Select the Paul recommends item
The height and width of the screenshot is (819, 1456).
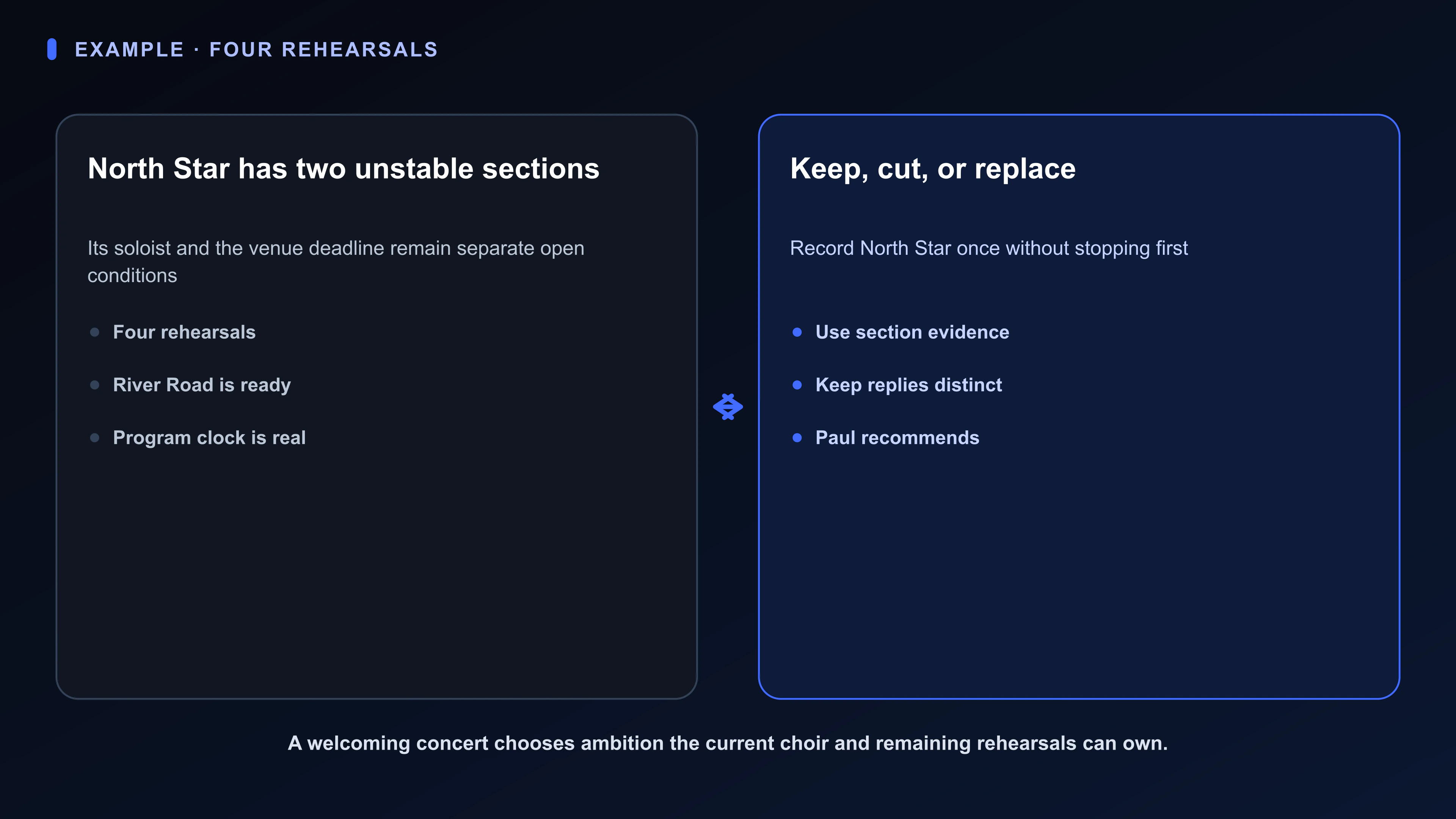897,438
